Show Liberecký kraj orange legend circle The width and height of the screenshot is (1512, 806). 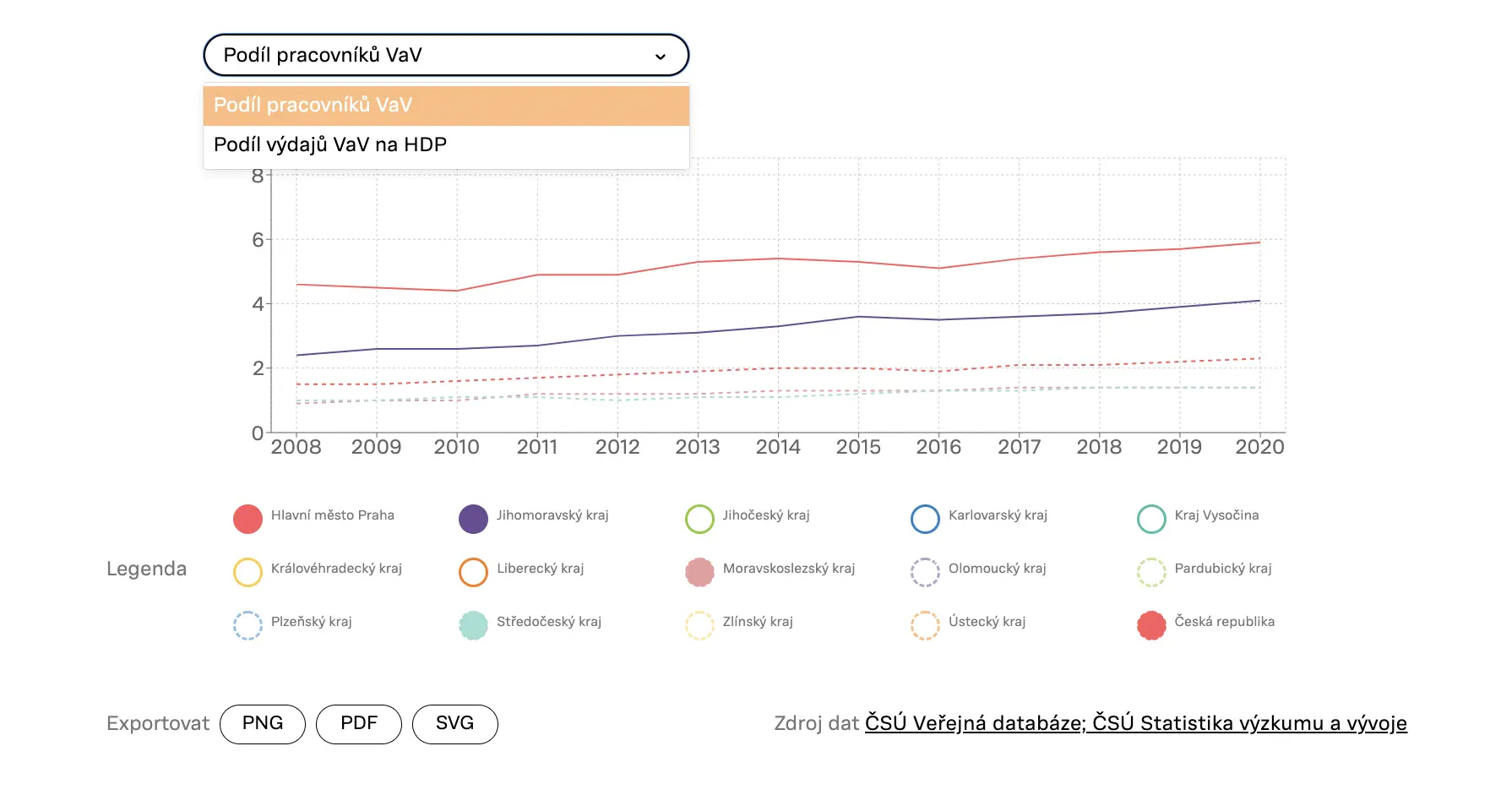473,572
